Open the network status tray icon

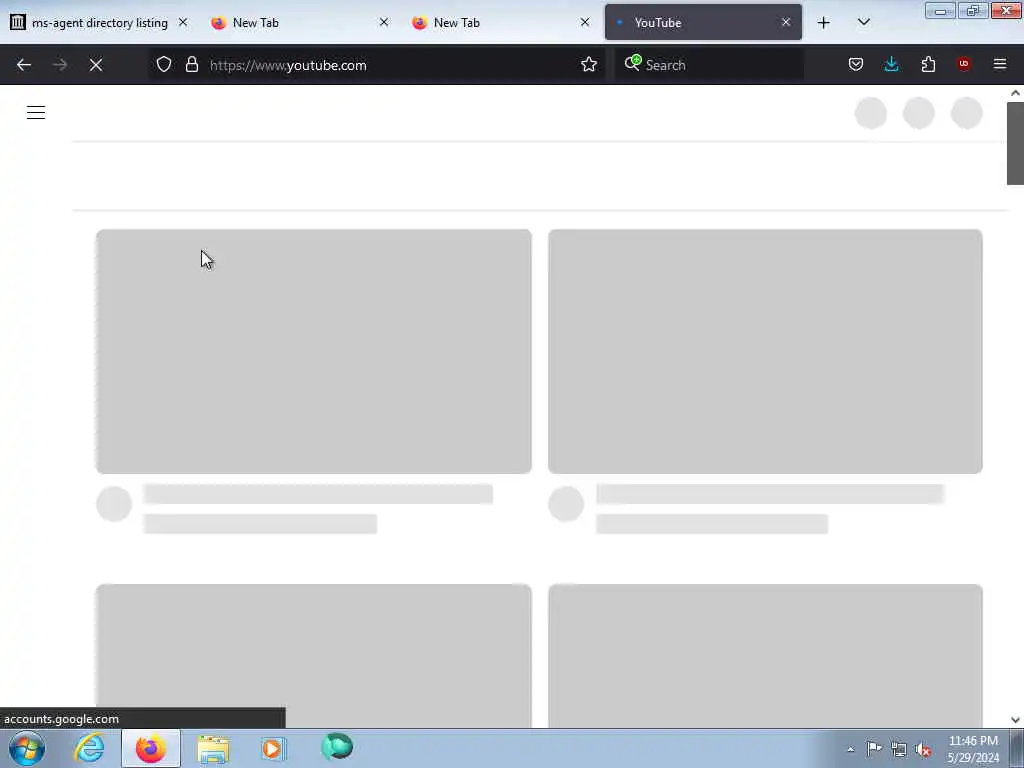[x=899, y=750]
